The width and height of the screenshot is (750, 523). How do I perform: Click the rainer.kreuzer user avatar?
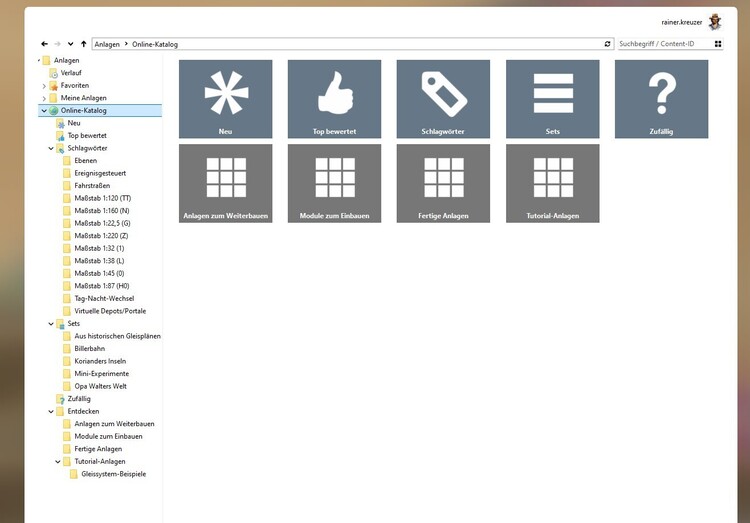pos(715,22)
